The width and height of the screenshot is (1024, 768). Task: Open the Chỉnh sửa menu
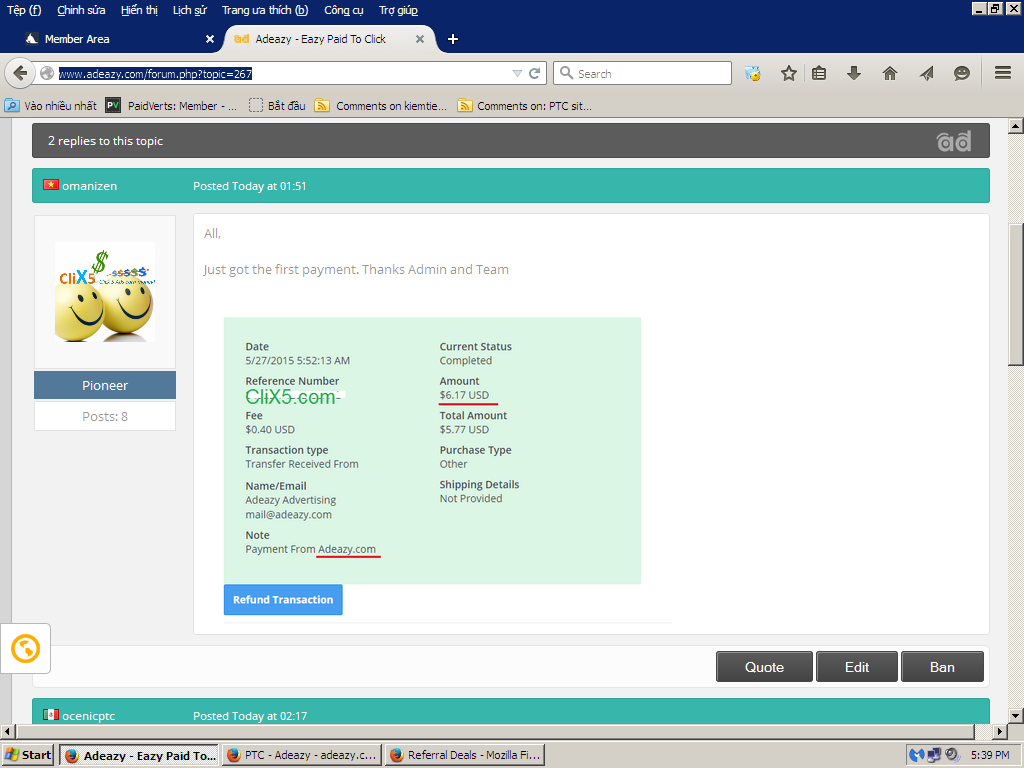click(82, 10)
